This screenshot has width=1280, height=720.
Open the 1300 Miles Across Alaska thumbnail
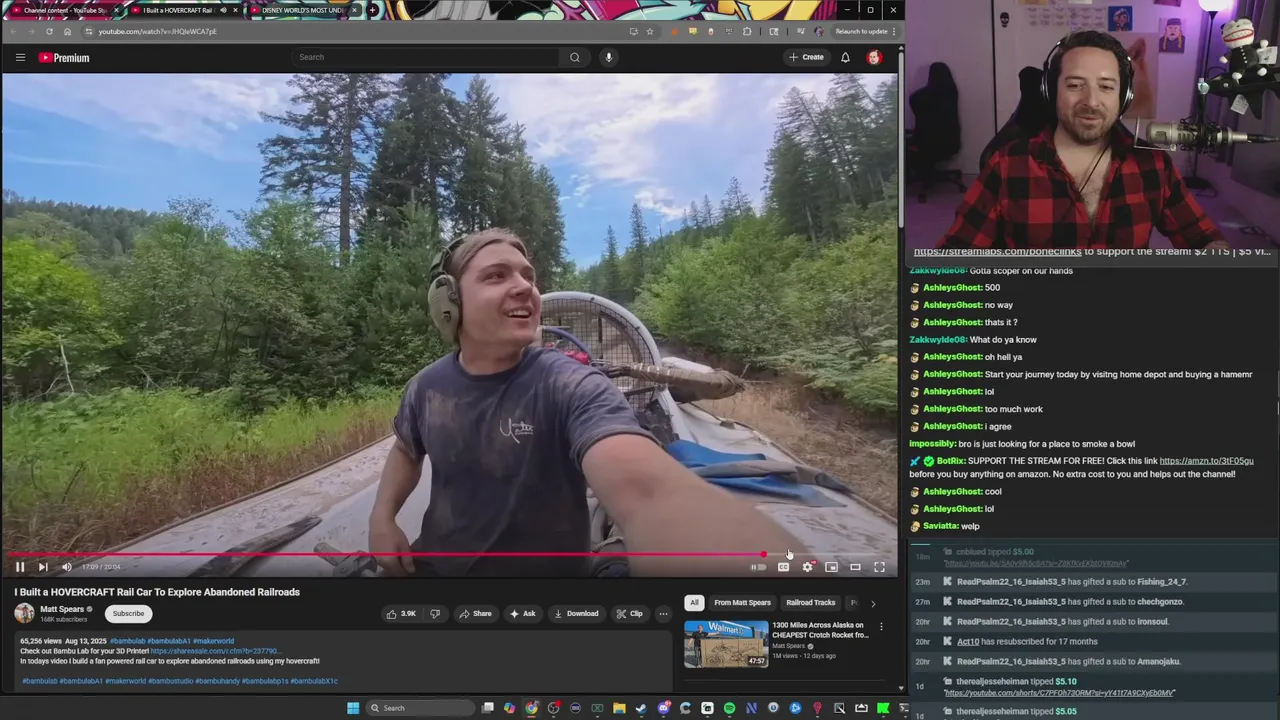pos(726,644)
